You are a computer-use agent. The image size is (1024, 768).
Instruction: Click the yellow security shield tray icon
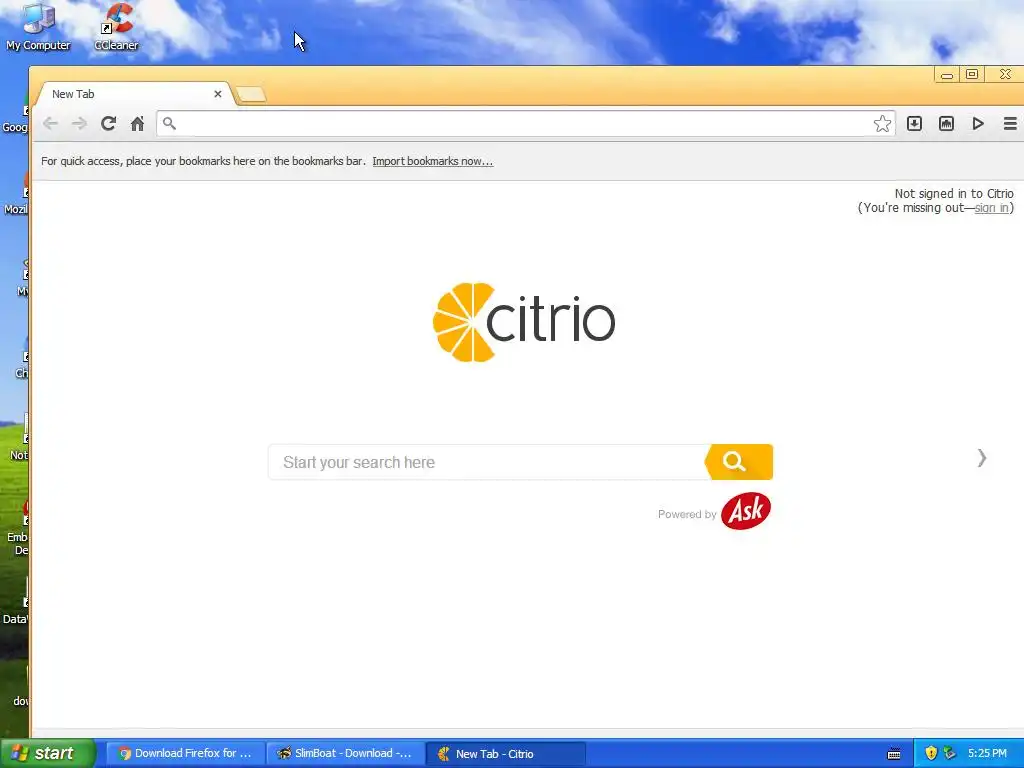pyautogui.click(x=931, y=753)
